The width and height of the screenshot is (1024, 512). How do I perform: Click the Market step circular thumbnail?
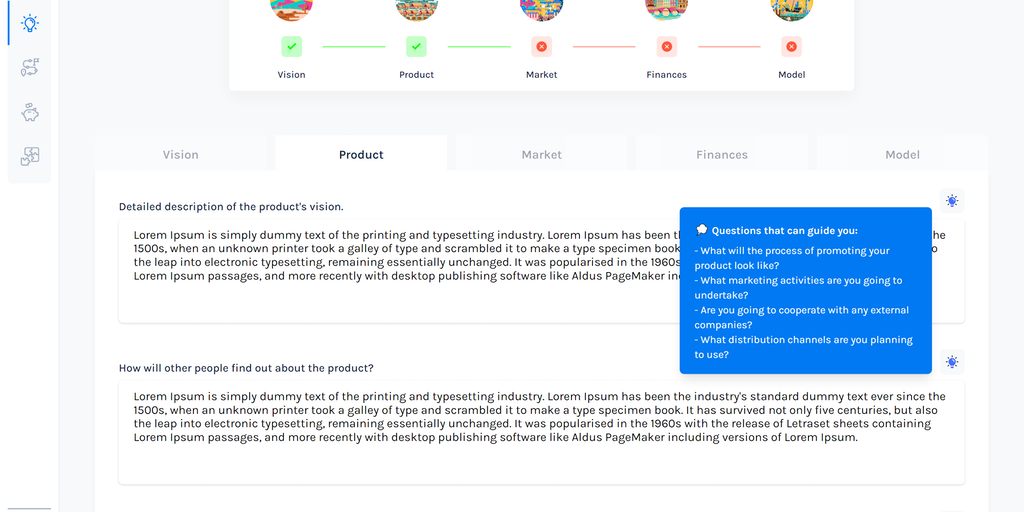click(x=541, y=9)
